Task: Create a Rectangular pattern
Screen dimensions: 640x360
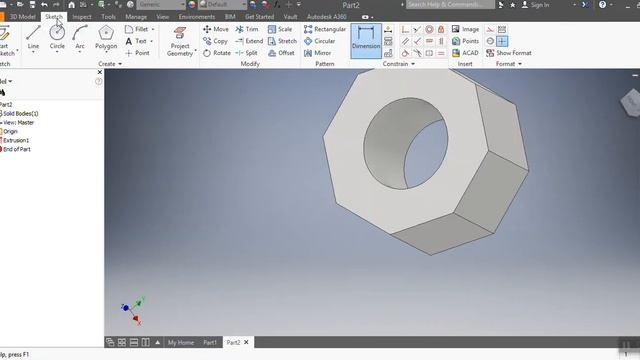Action: click(325, 29)
